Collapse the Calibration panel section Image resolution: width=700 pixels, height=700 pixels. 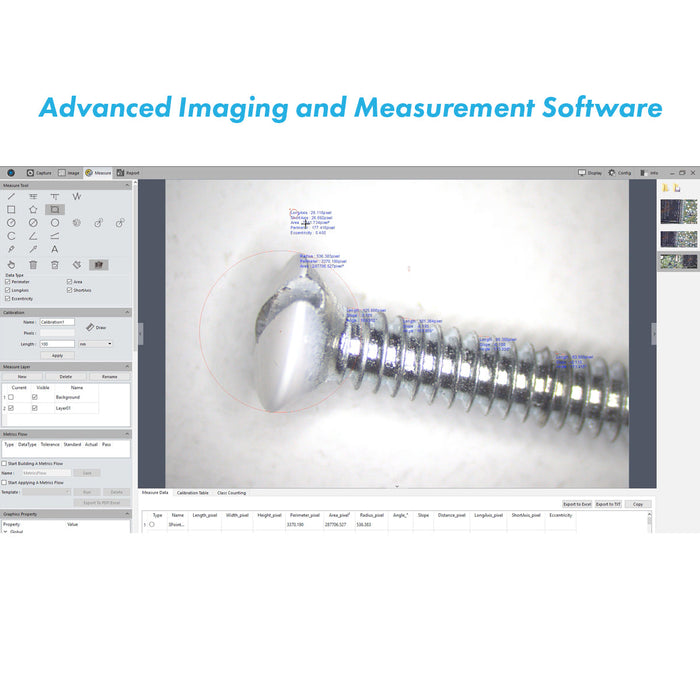point(127,312)
